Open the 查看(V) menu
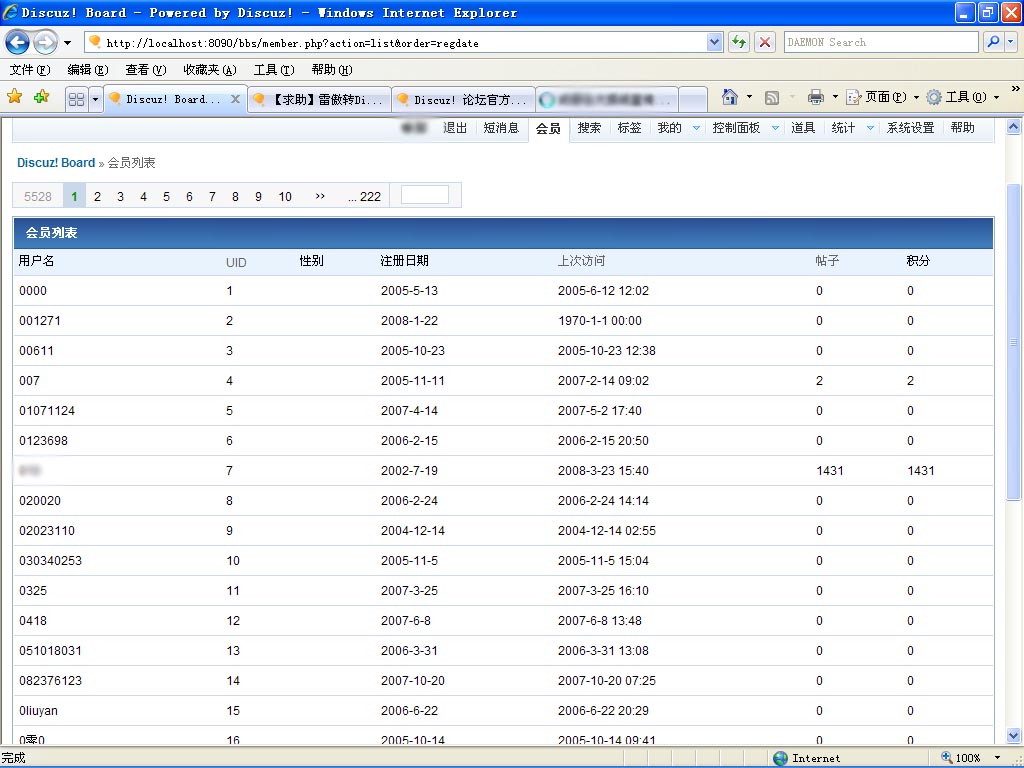This screenshot has width=1024, height=768. [x=146, y=70]
